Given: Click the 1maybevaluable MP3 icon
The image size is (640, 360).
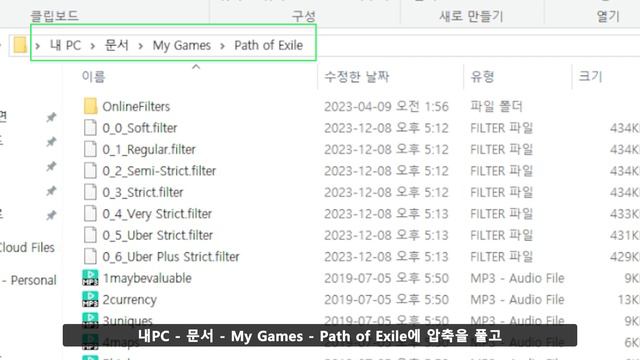Looking at the screenshot, I should (90, 278).
